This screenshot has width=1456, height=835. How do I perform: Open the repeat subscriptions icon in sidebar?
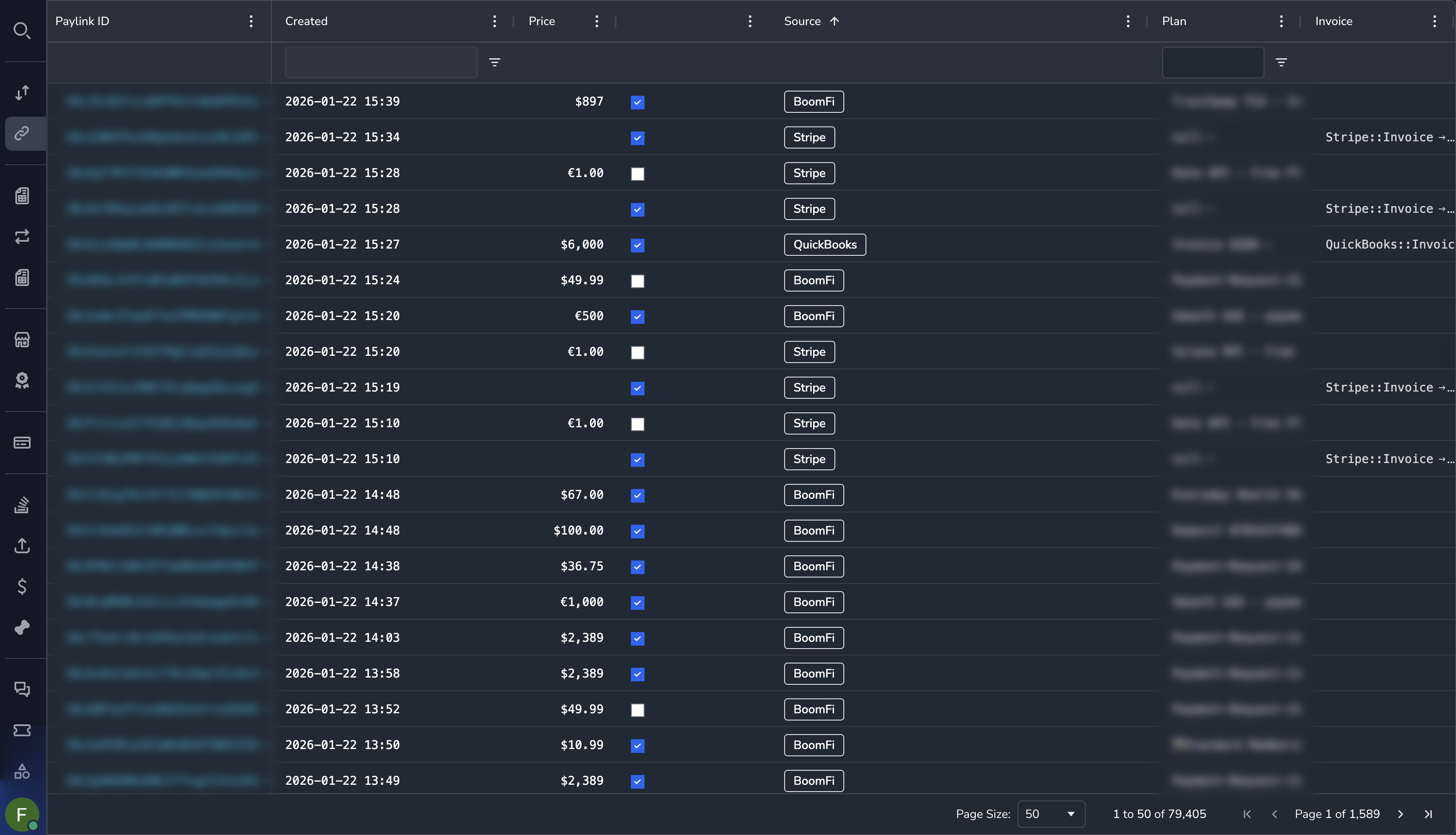pos(22,237)
